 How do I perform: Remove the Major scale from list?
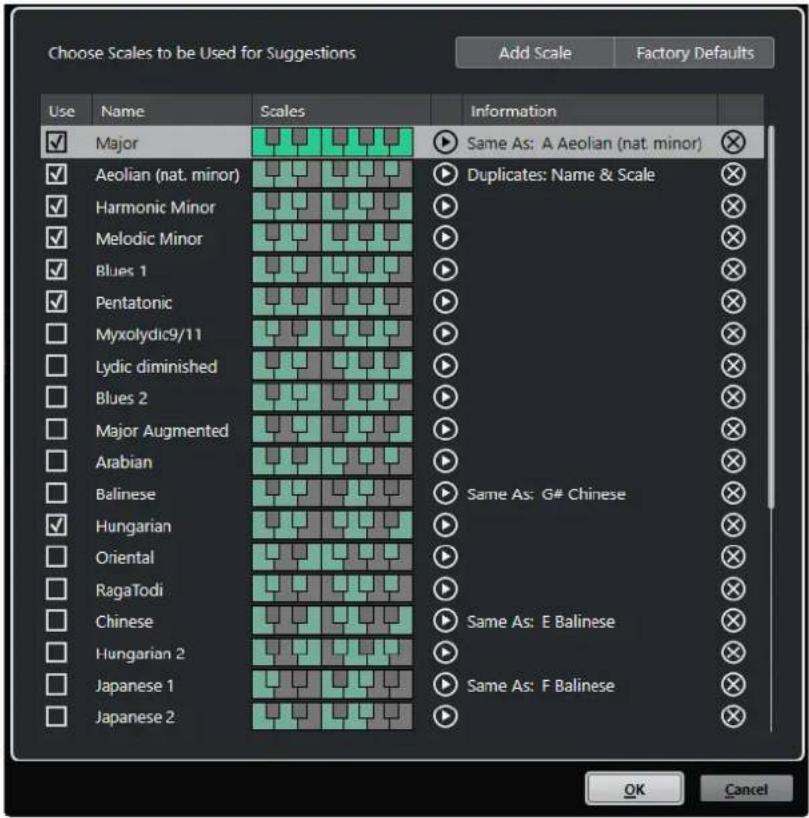733,142
